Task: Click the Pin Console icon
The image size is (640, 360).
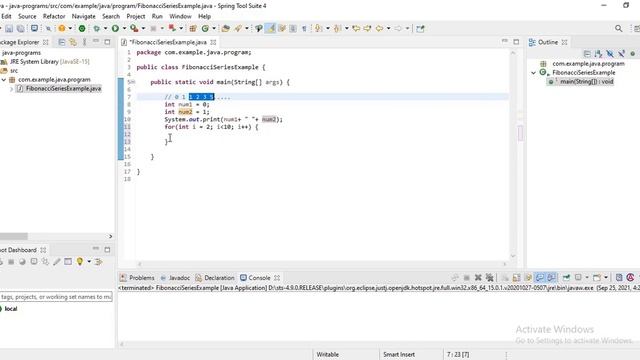Action: pos(566,278)
